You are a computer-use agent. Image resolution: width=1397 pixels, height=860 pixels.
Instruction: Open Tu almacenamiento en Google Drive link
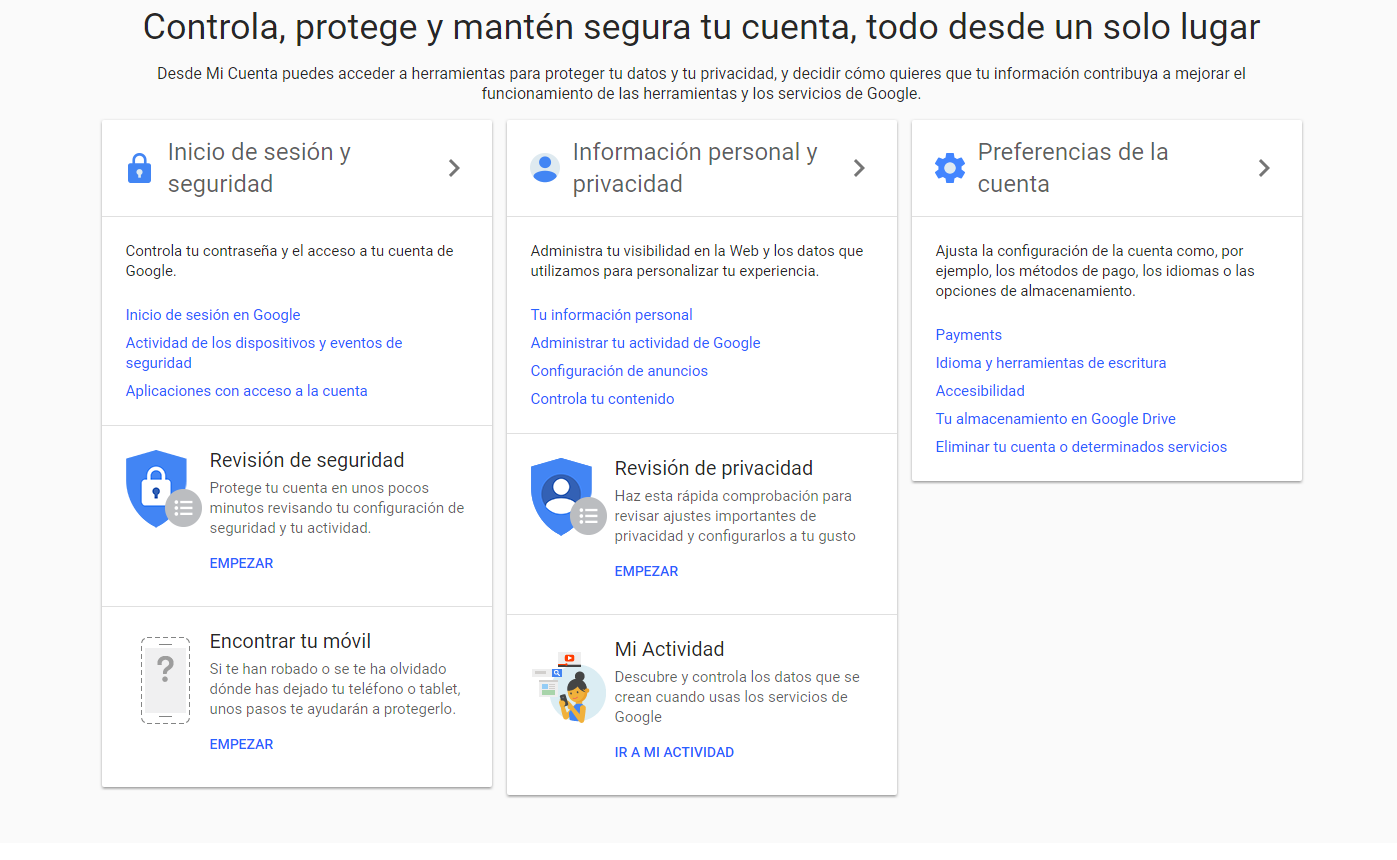(x=1056, y=419)
